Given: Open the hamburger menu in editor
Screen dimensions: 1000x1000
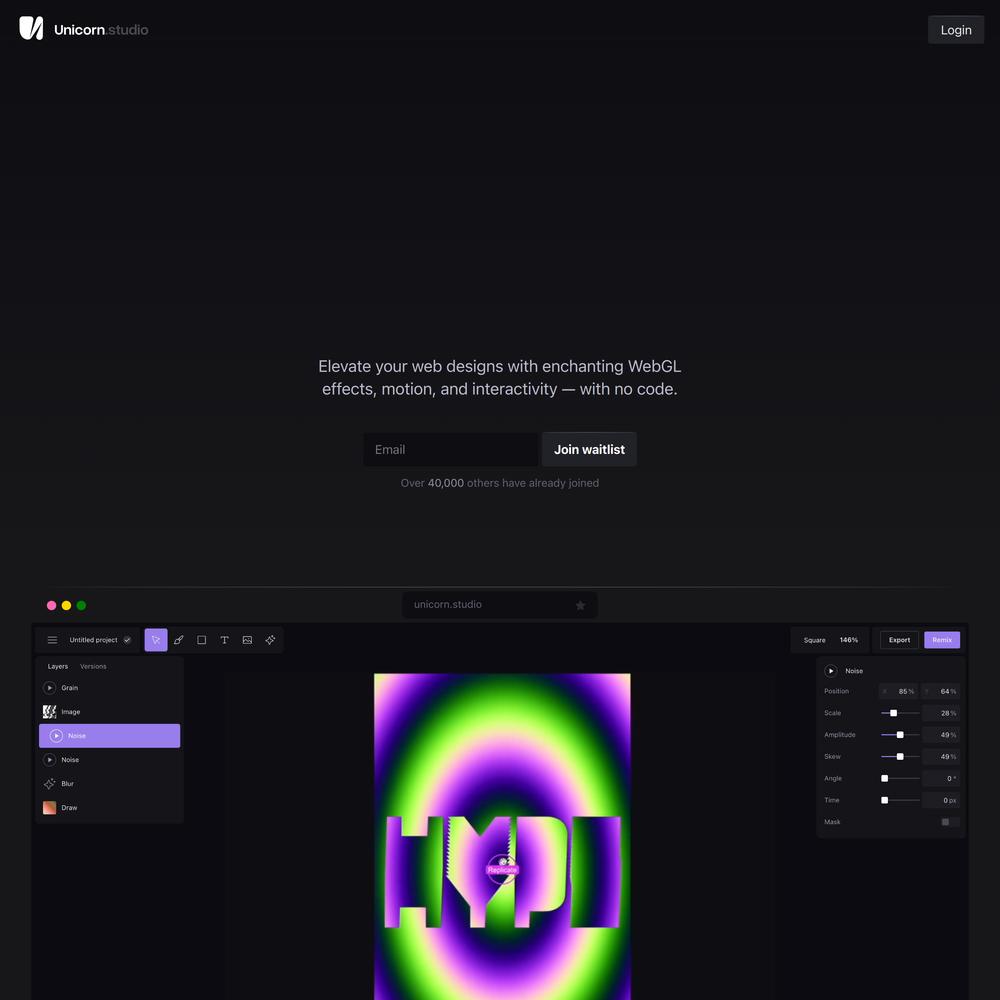Looking at the screenshot, I should 53,640.
